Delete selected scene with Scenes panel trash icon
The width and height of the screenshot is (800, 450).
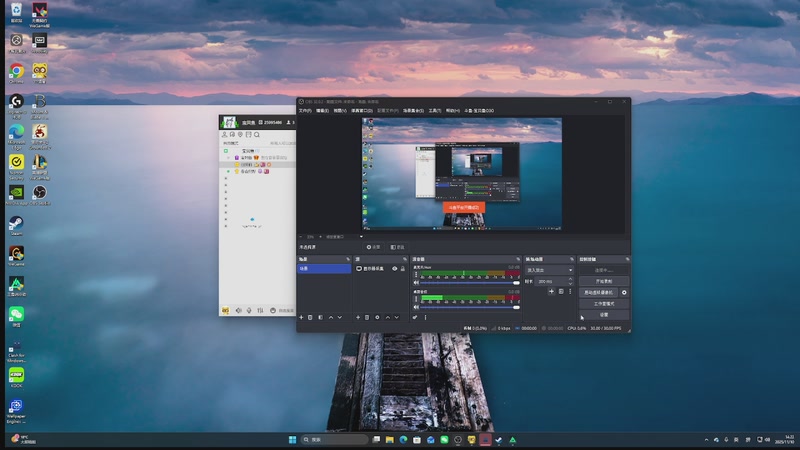point(310,317)
